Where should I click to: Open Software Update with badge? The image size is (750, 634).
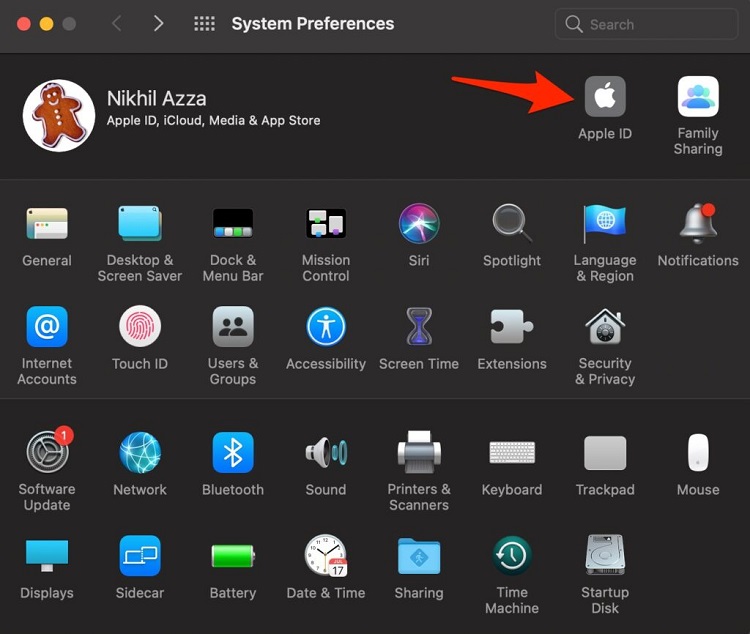pos(47,453)
